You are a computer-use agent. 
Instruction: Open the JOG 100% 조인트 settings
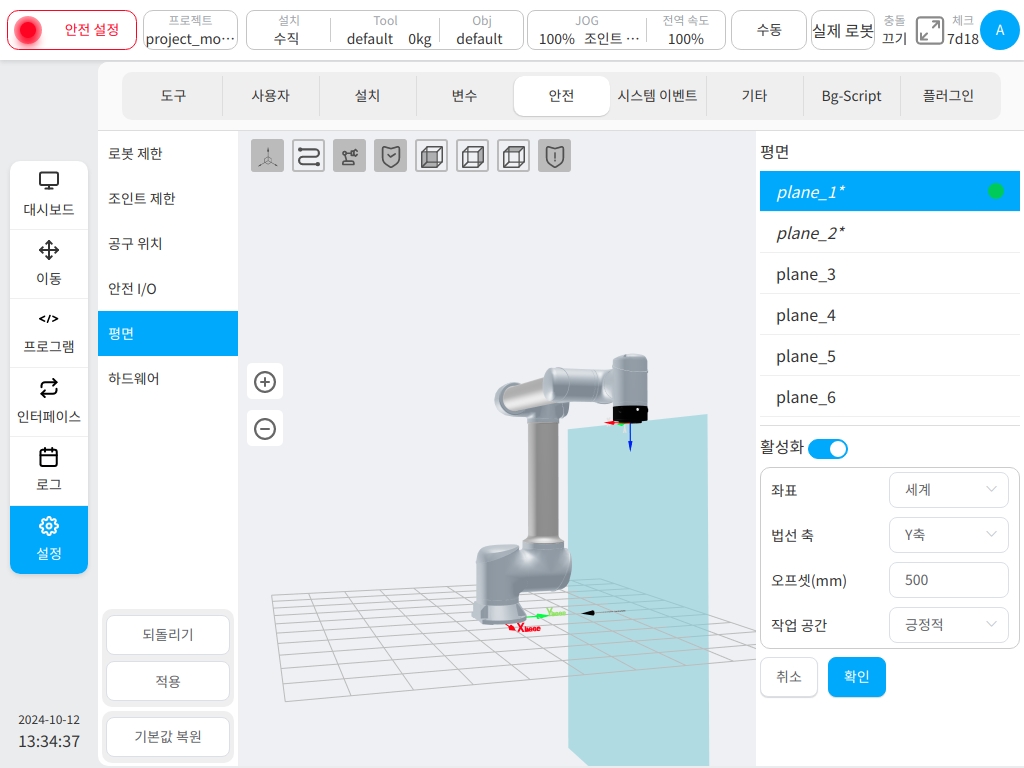[x=588, y=30]
